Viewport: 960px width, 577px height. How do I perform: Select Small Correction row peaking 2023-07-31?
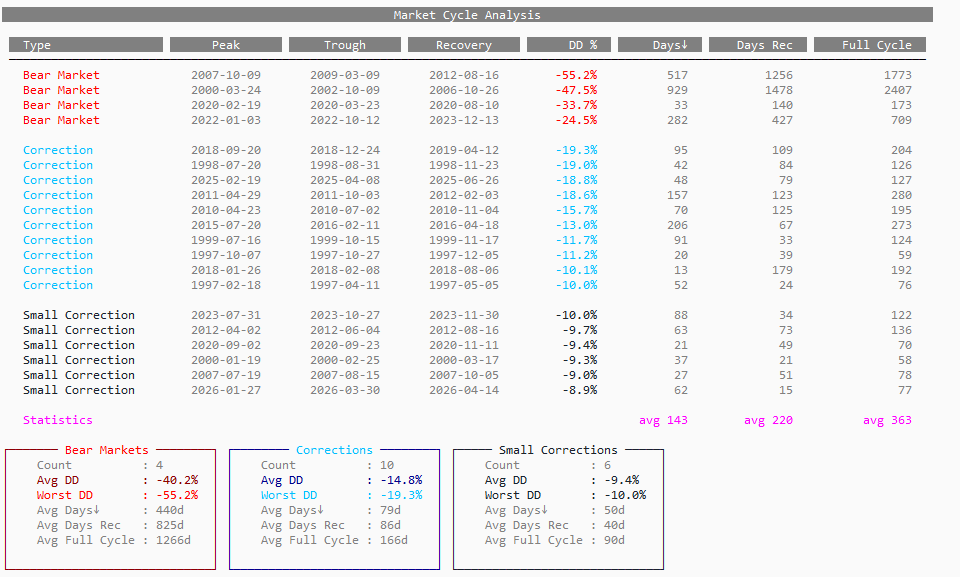tap(467, 315)
